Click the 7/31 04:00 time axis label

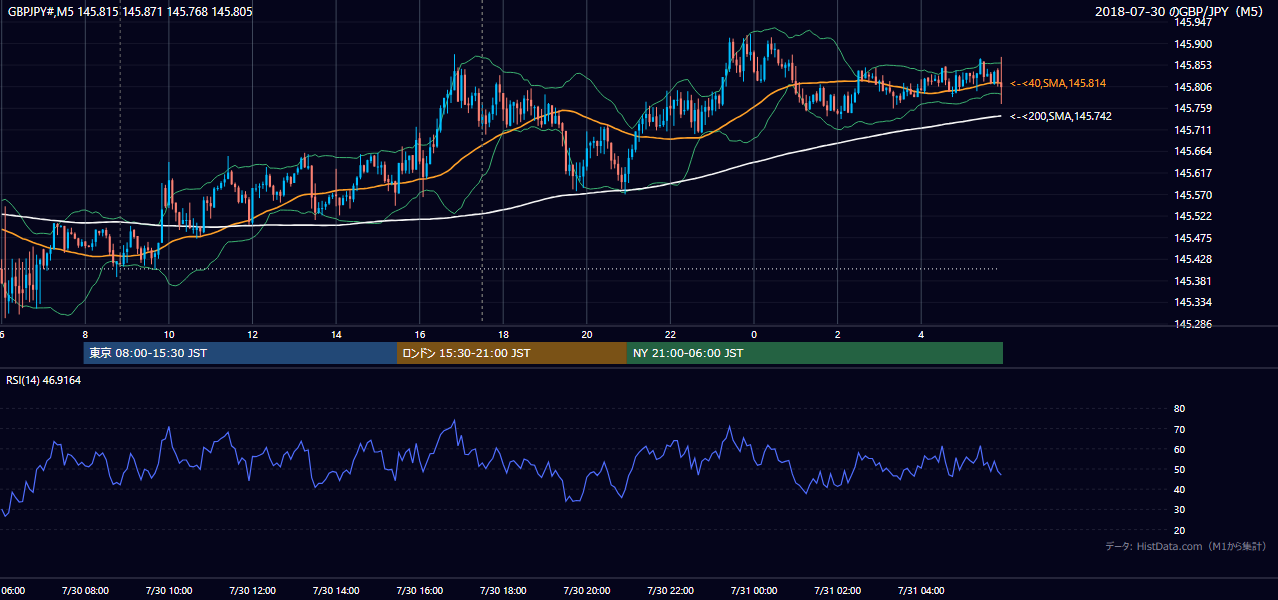pyautogui.click(x=921, y=590)
